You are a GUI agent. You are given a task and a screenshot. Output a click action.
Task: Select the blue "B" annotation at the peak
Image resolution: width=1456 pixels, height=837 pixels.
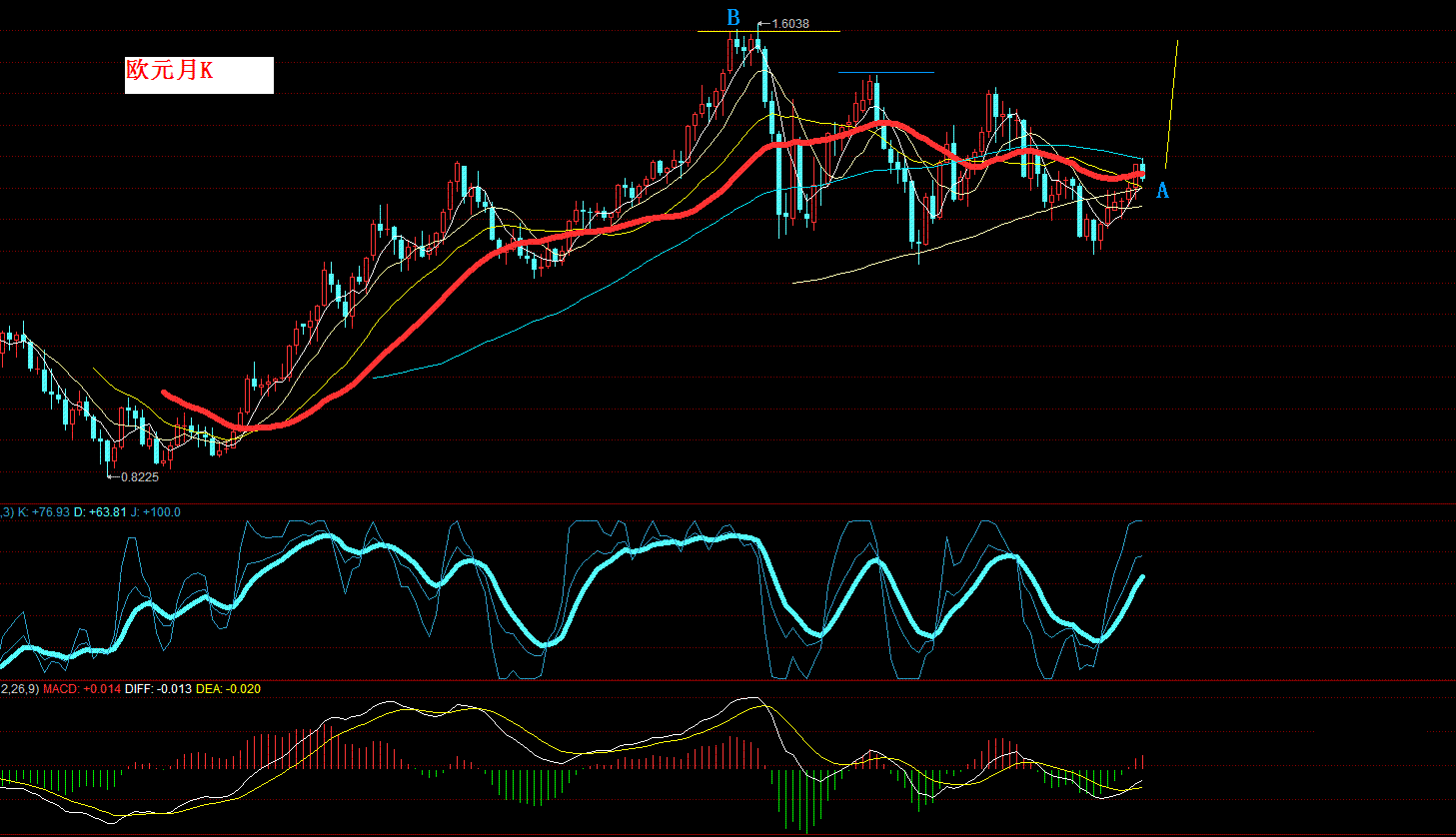(x=733, y=17)
